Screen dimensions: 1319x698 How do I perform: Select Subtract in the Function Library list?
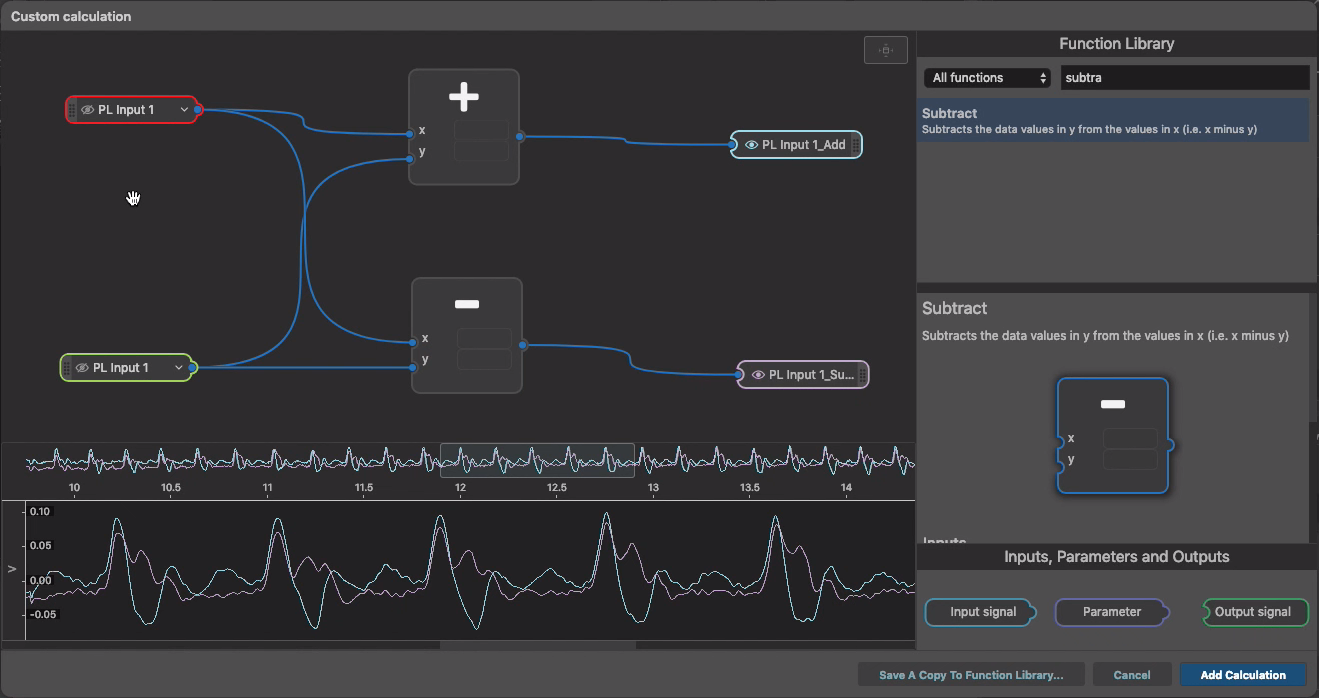[1113, 119]
